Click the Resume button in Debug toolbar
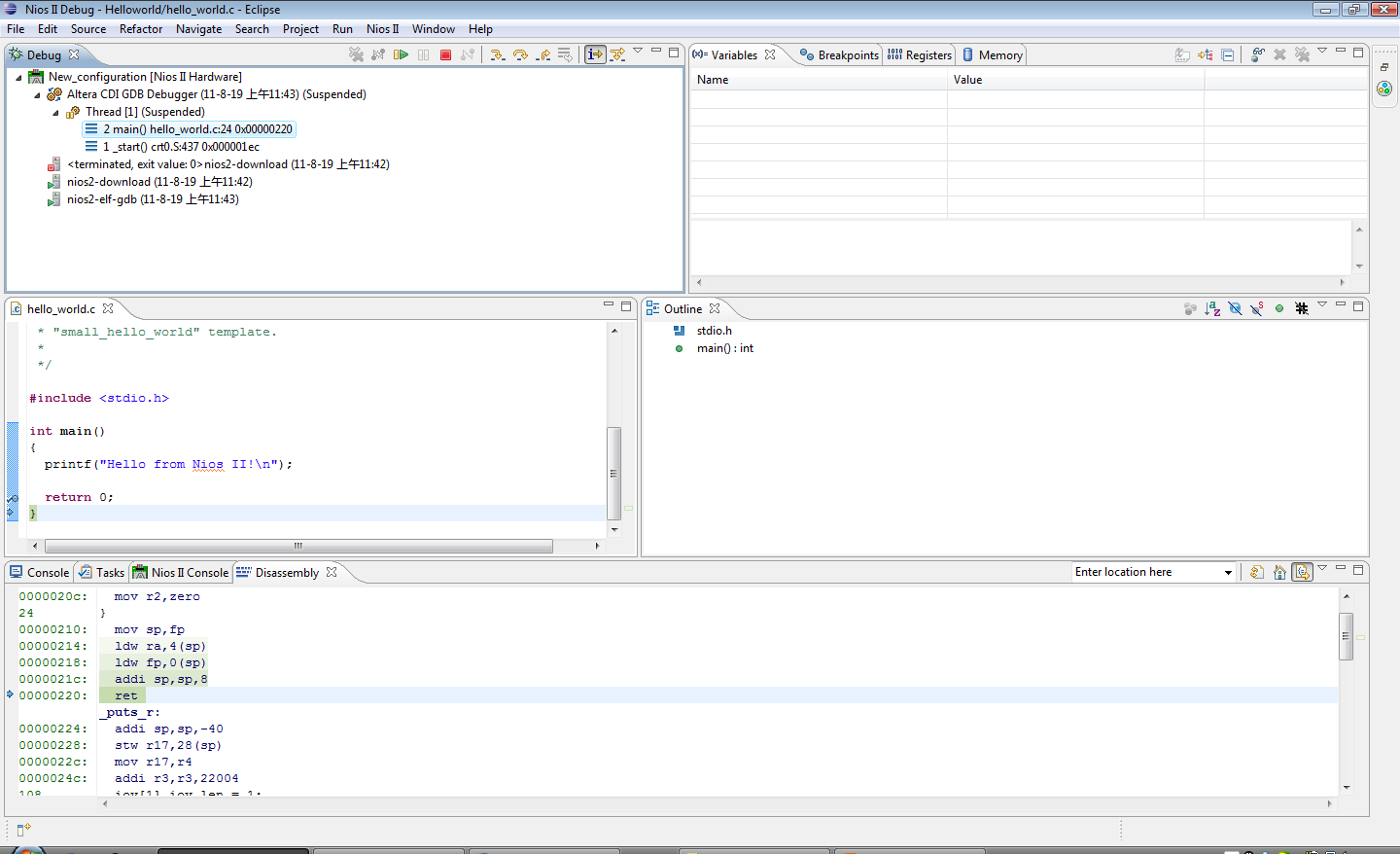Screen dimensions: 1400x854 [x=401, y=54]
